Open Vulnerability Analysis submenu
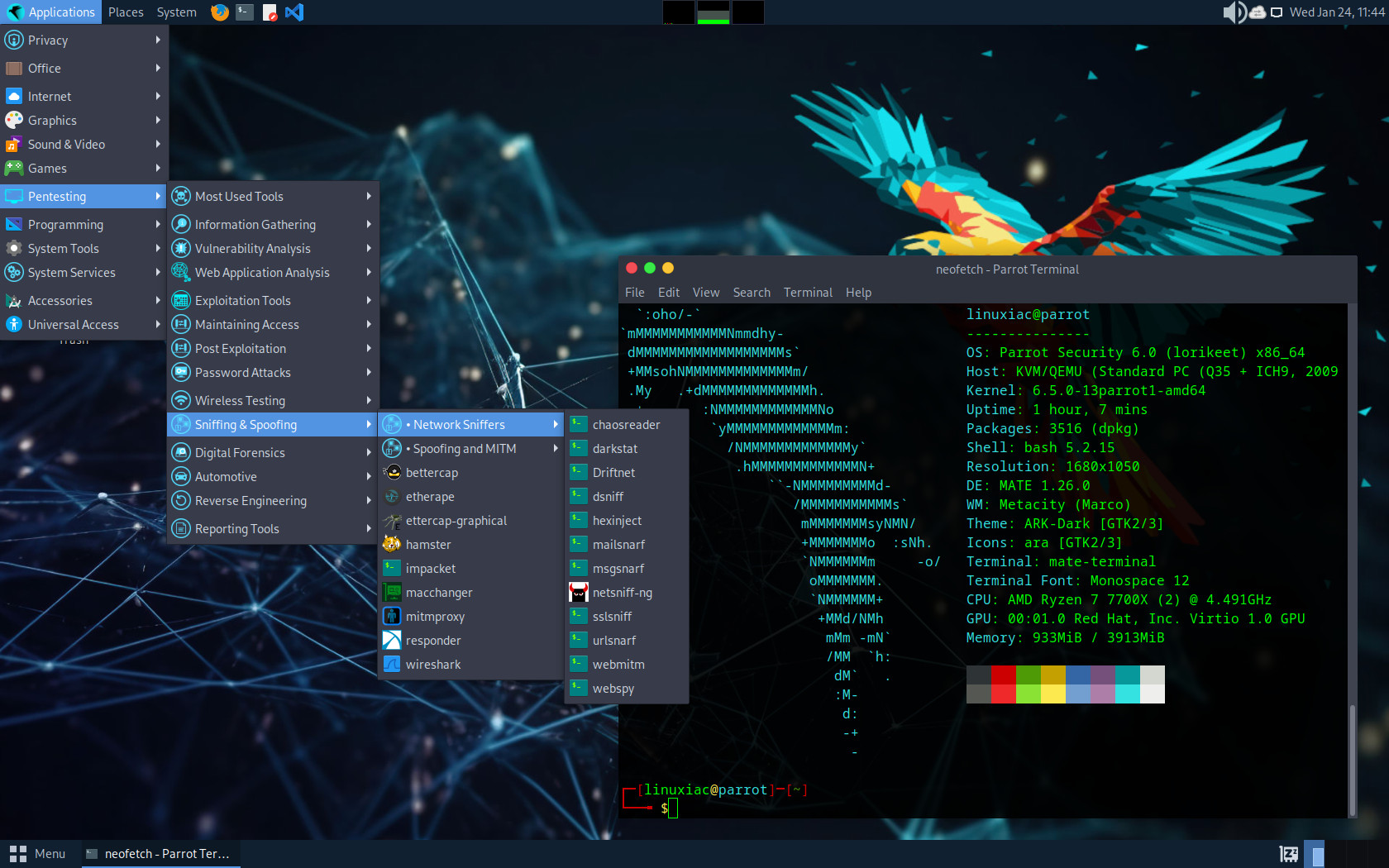 [x=273, y=249]
